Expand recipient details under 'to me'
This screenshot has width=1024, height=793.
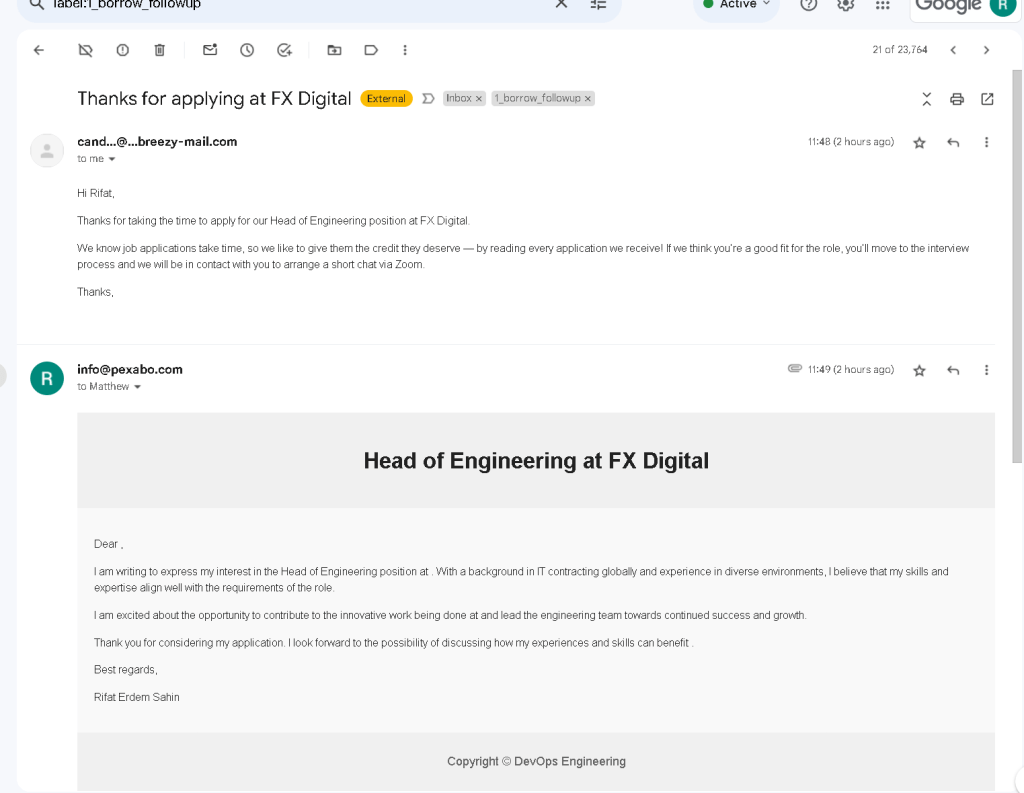[112, 159]
